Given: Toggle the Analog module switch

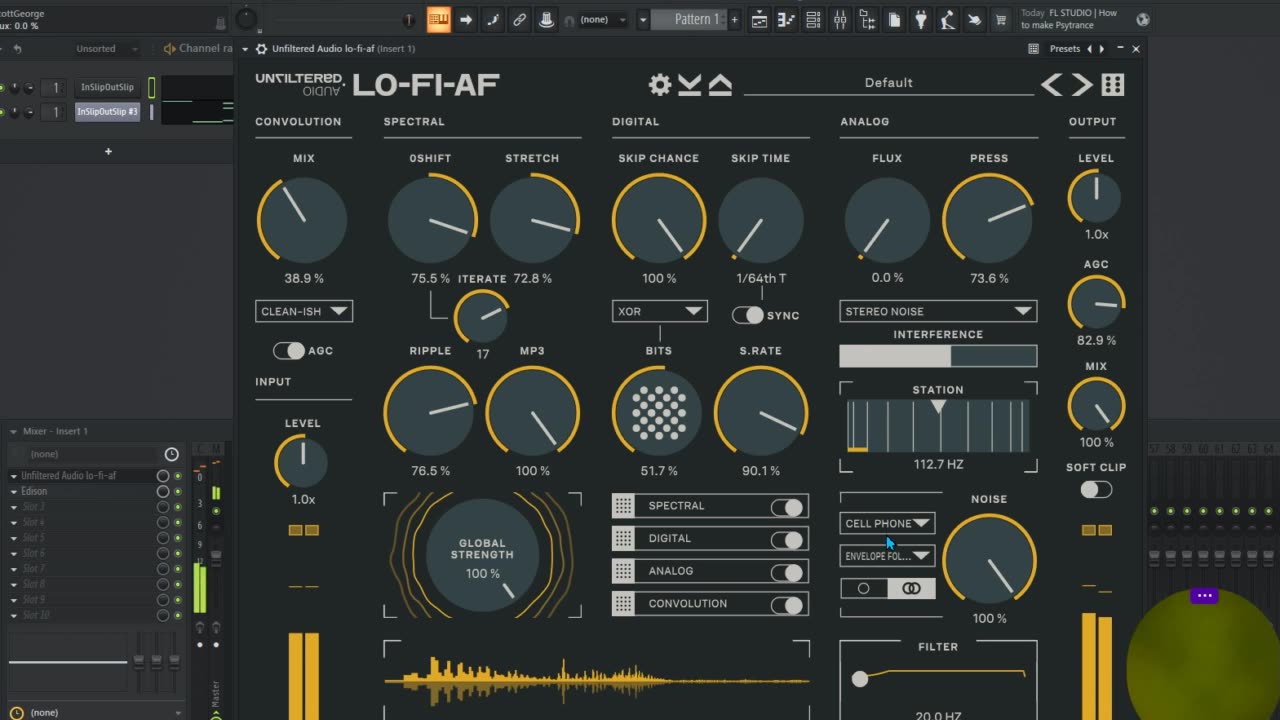Looking at the screenshot, I should click(x=787, y=573).
